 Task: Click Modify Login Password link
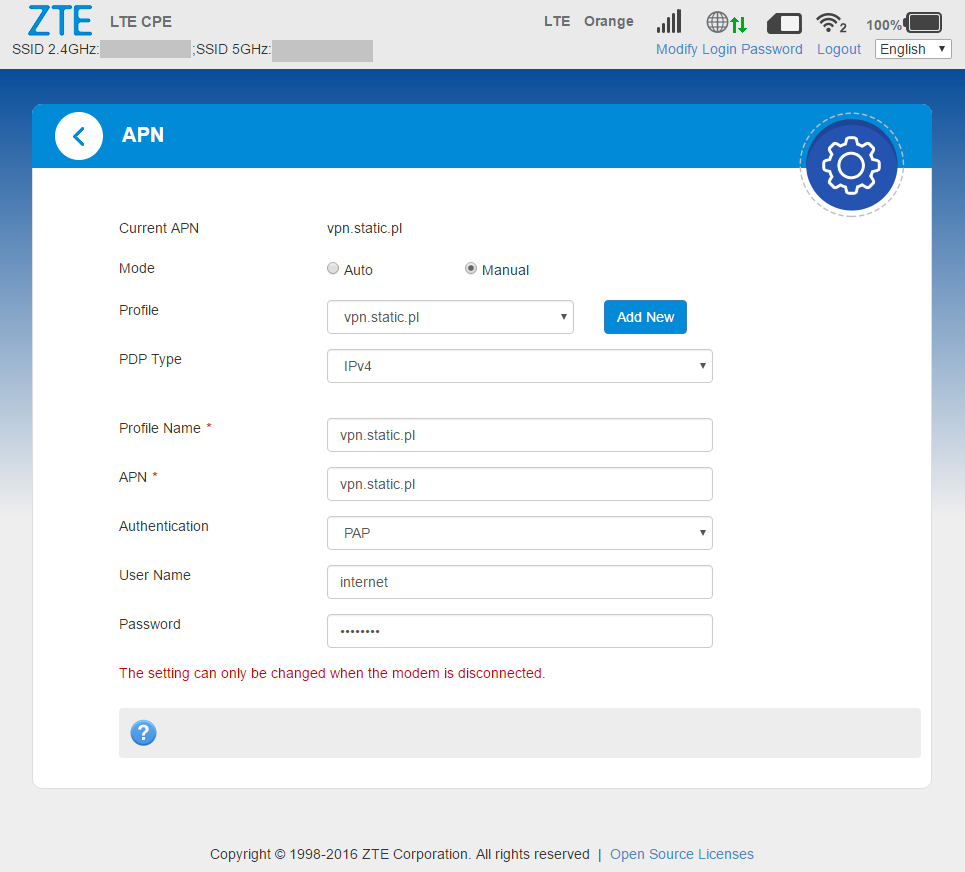point(729,49)
